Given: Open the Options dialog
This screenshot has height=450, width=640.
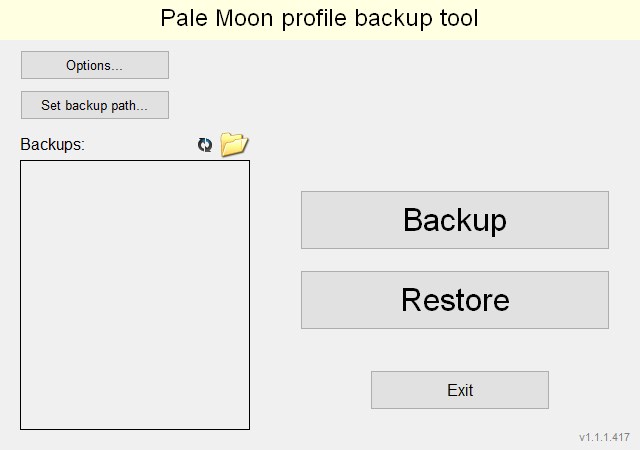Looking at the screenshot, I should point(95,65).
